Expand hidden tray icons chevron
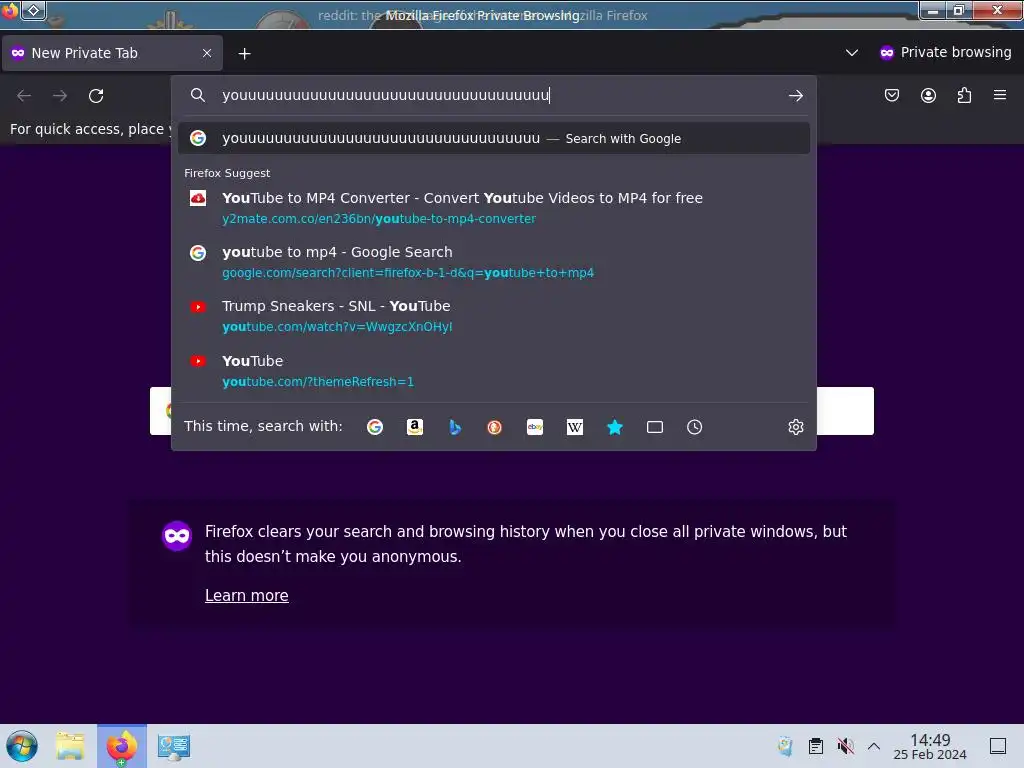Image resolution: width=1024 pixels, height=768 pixels. pyautogui.click(x=874, y=746)
